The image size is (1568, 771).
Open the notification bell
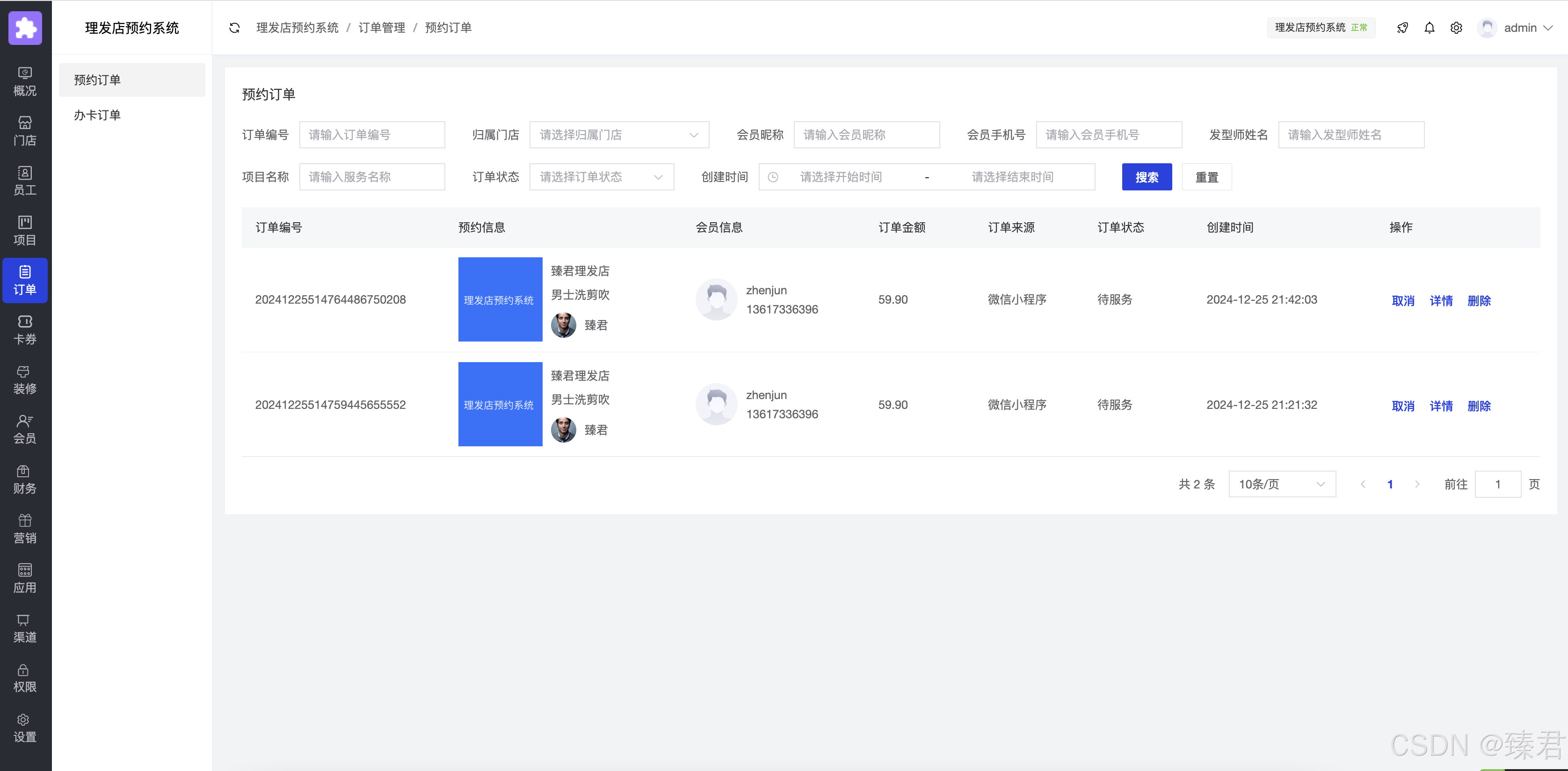[x=1429, y=28]
